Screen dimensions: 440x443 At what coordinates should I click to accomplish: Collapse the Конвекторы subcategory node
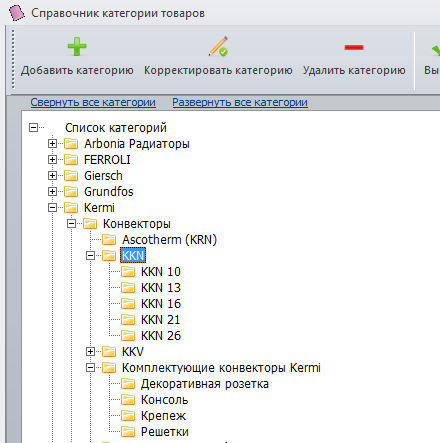[x=71, y=224]
